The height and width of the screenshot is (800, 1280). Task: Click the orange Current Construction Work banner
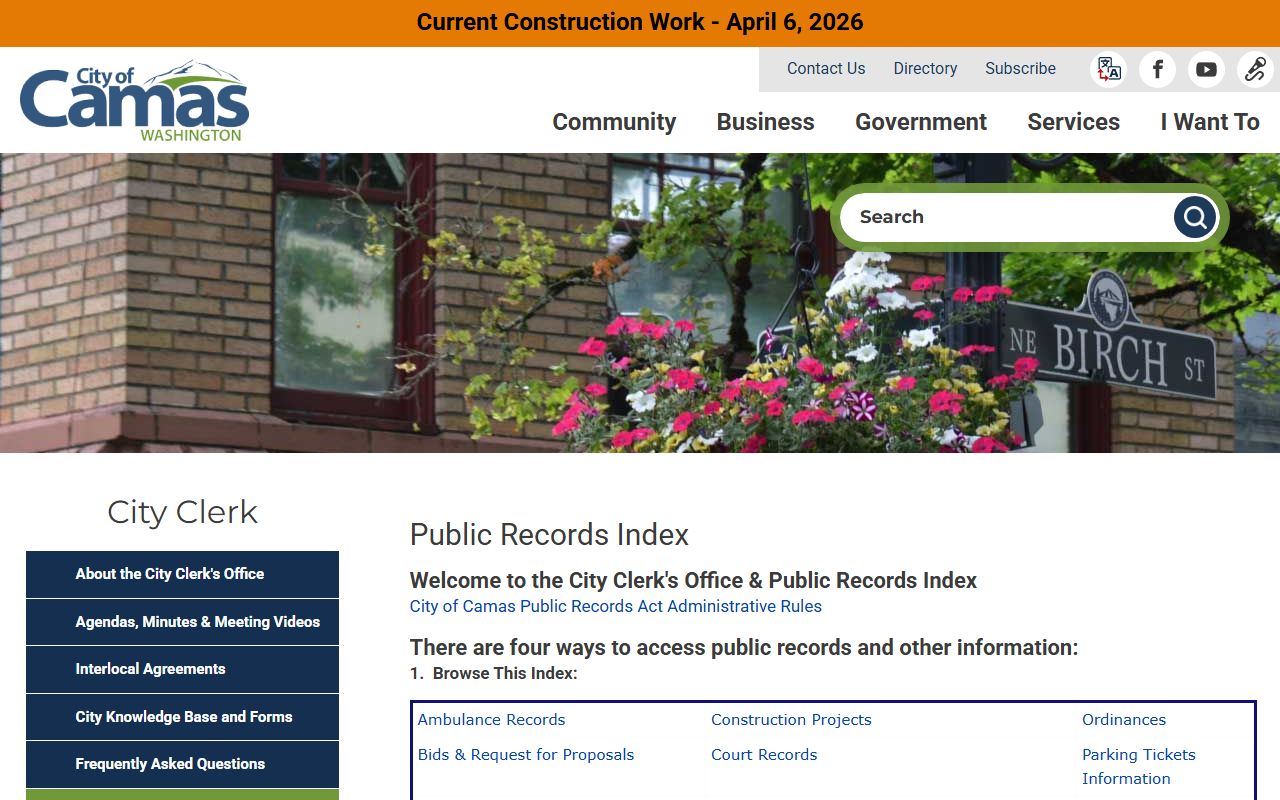pos(640,22)
